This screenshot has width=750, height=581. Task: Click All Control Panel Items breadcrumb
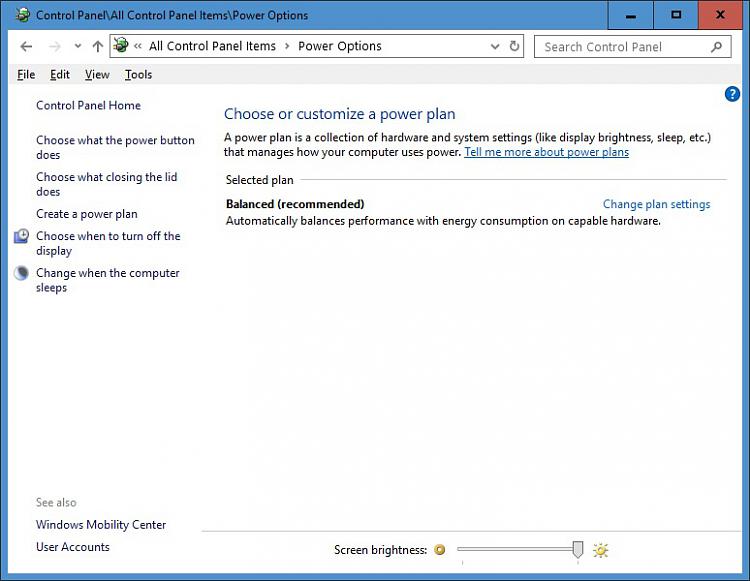212,46
